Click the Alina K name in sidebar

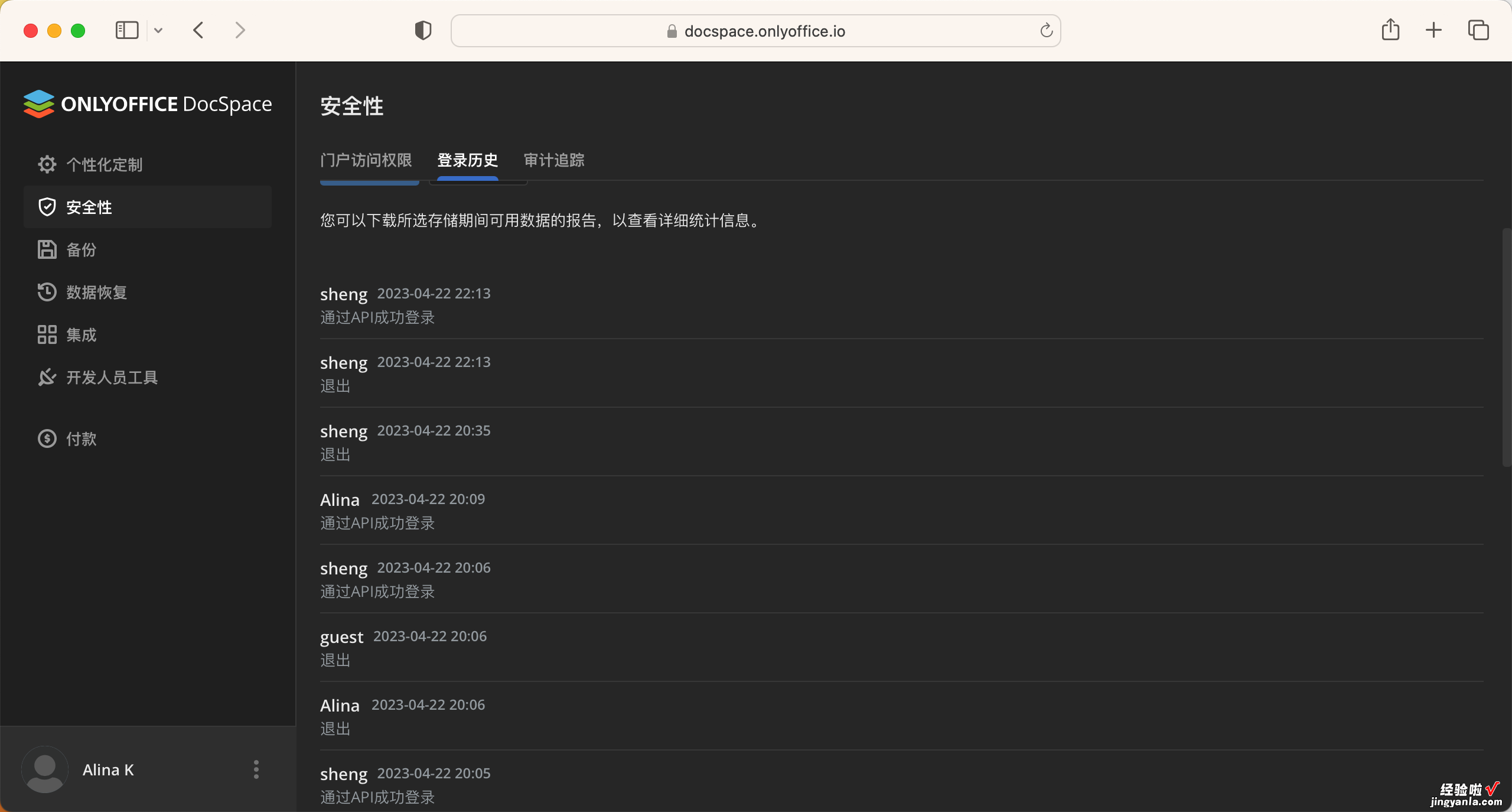[x=108, y=770]
